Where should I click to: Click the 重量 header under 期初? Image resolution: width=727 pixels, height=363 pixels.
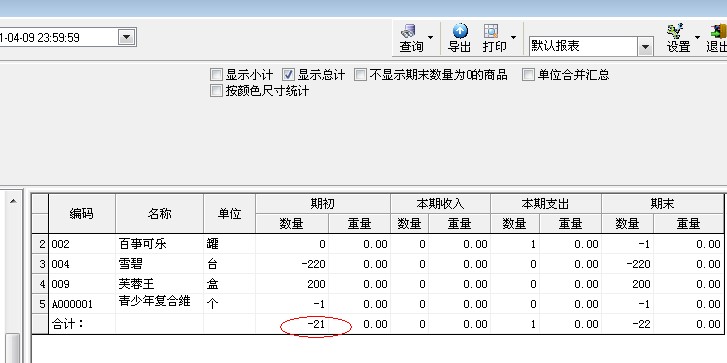tap(359, 224)
